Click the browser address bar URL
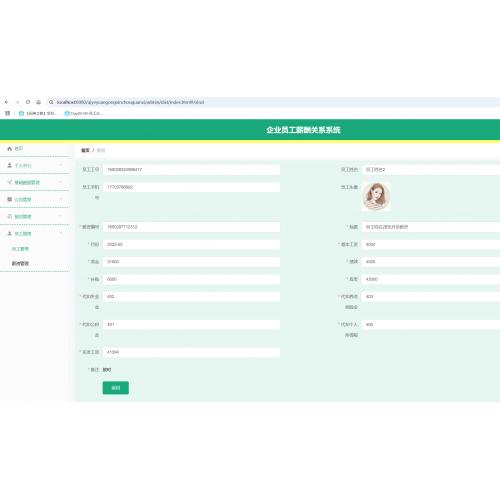The height and width of the screenshot is (500, 500). click(130, 102)
